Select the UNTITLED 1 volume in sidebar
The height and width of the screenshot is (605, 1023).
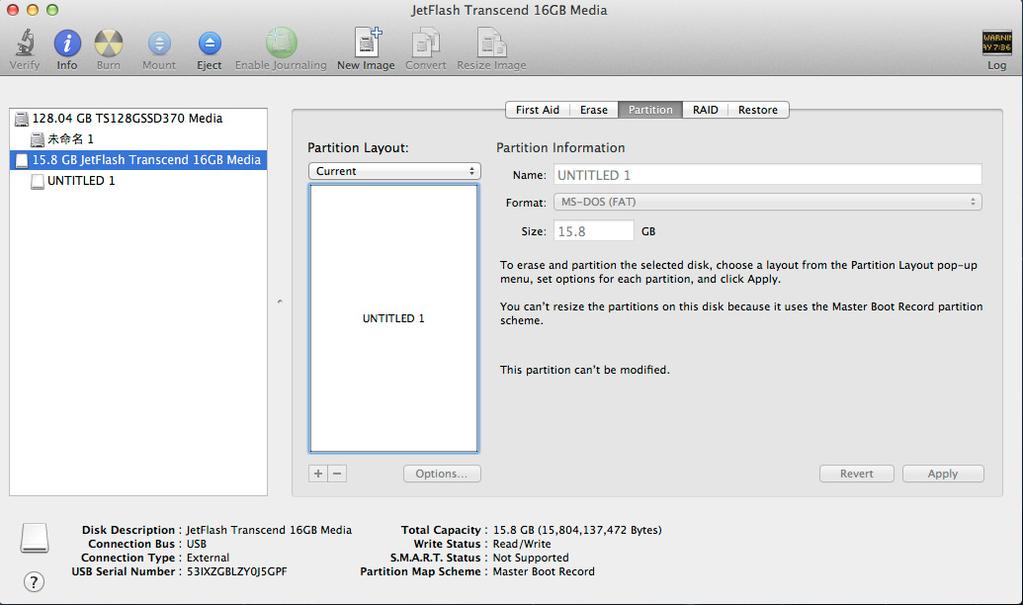coord(138,181)
